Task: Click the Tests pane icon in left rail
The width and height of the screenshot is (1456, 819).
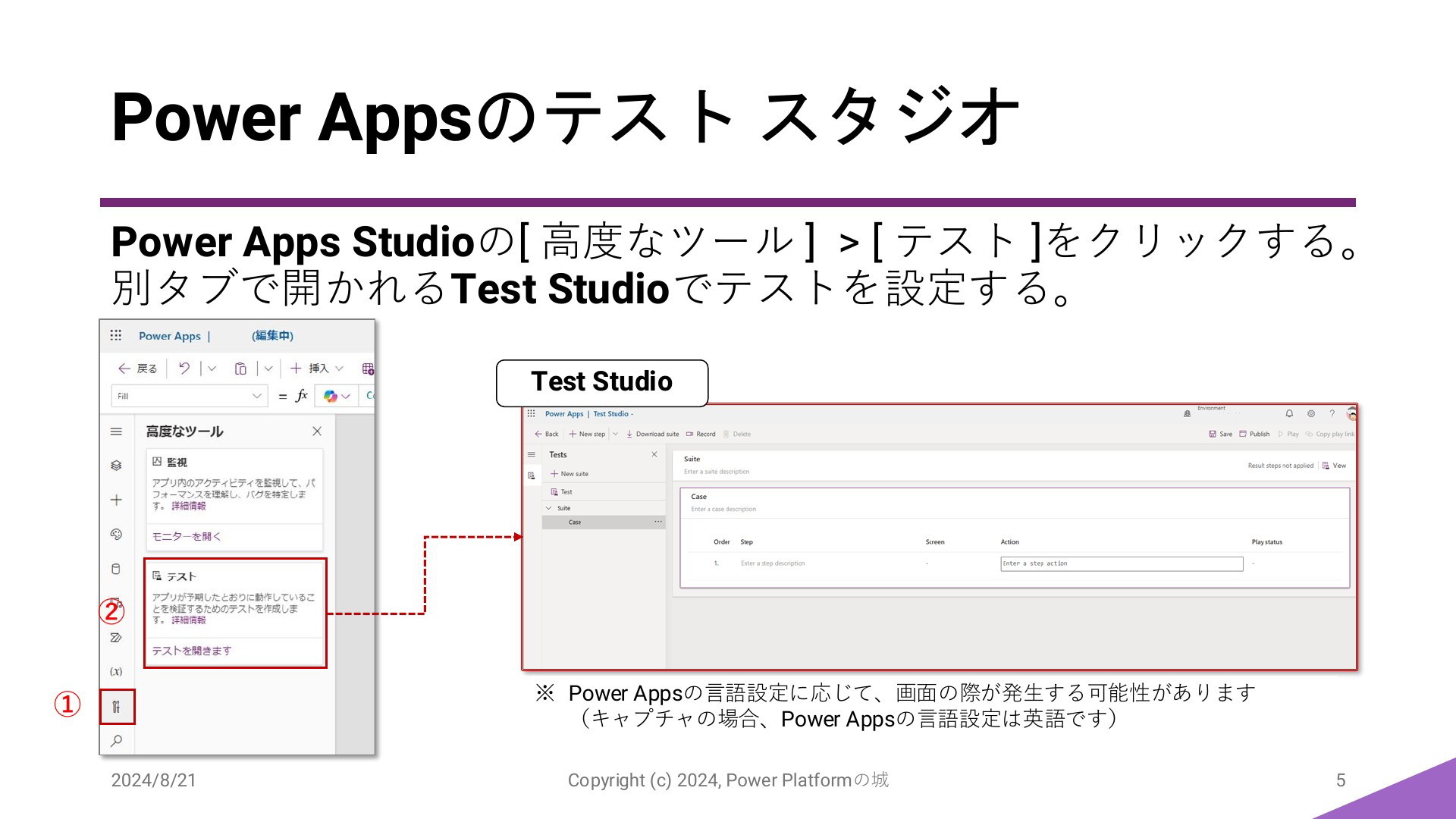Action: coord(532,475)
